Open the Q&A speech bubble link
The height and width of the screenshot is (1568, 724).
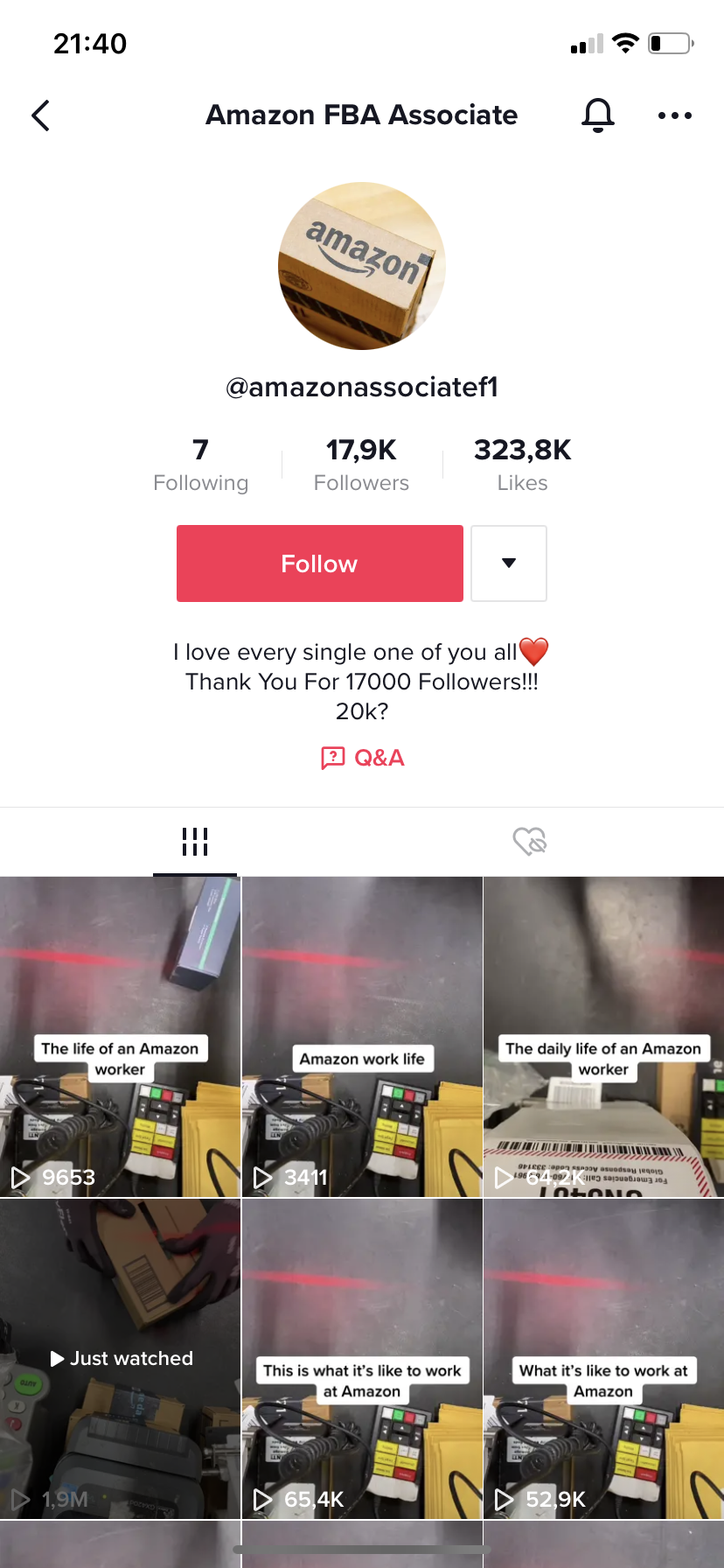[x=362, y=758]
